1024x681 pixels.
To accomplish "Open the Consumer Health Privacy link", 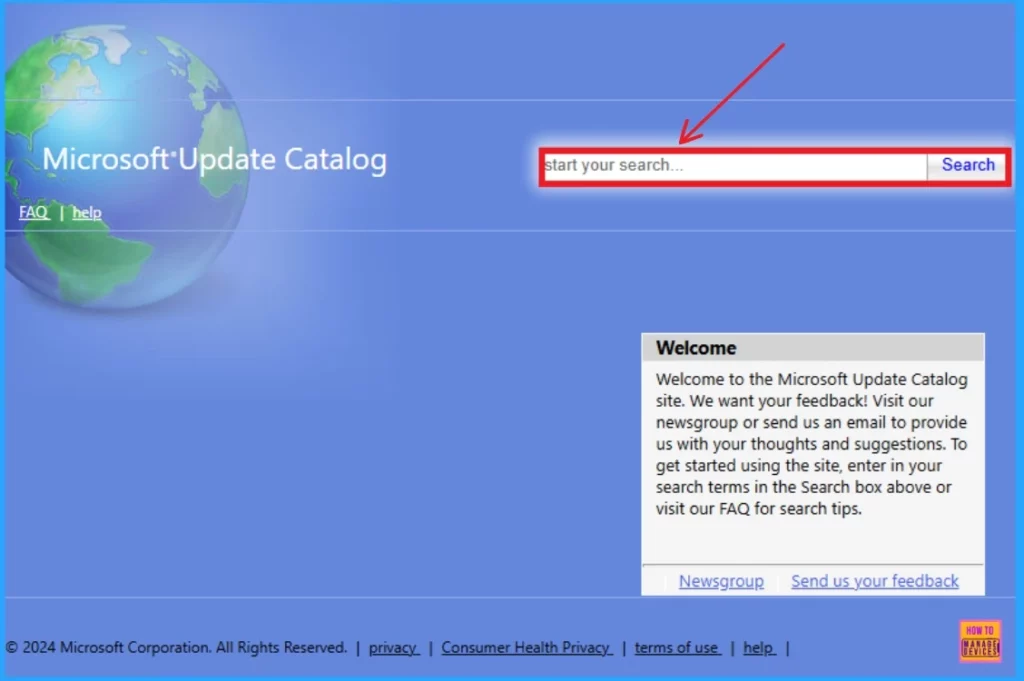I will point(526,647).
